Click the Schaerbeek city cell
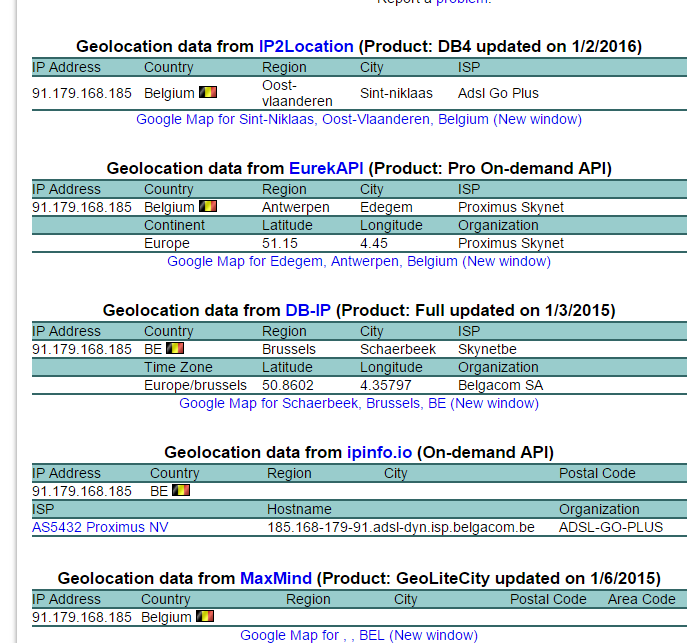Screen dimensions: 700x643 coord(398,349)
